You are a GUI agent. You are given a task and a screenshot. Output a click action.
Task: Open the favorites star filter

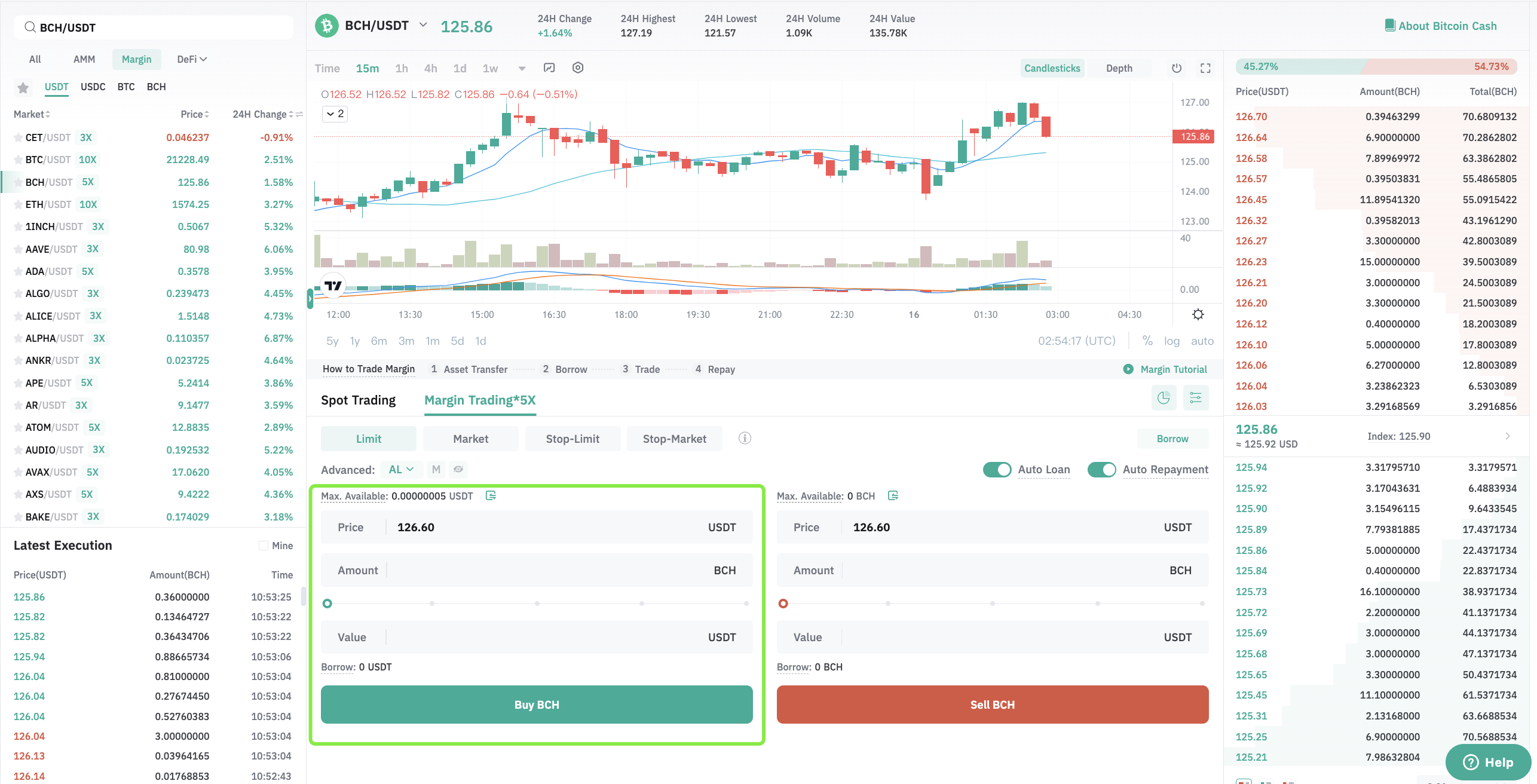(x=23, y=88)
